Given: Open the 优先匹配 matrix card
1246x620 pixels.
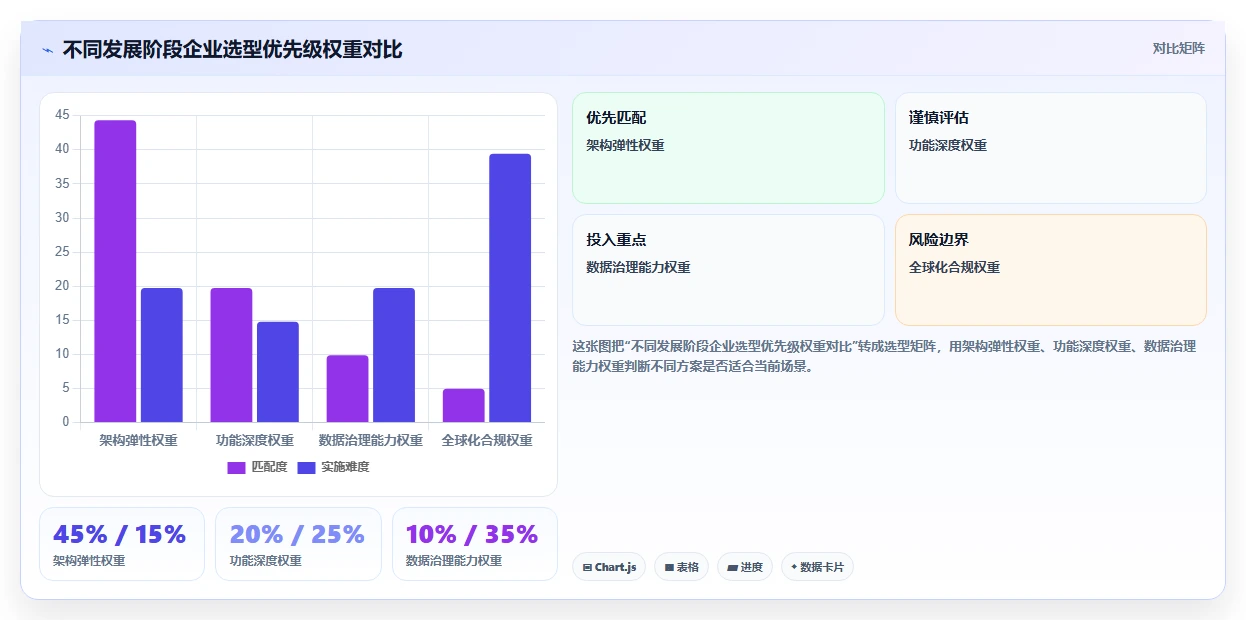Looking at the screenshot, I should (x=728, y=148).
